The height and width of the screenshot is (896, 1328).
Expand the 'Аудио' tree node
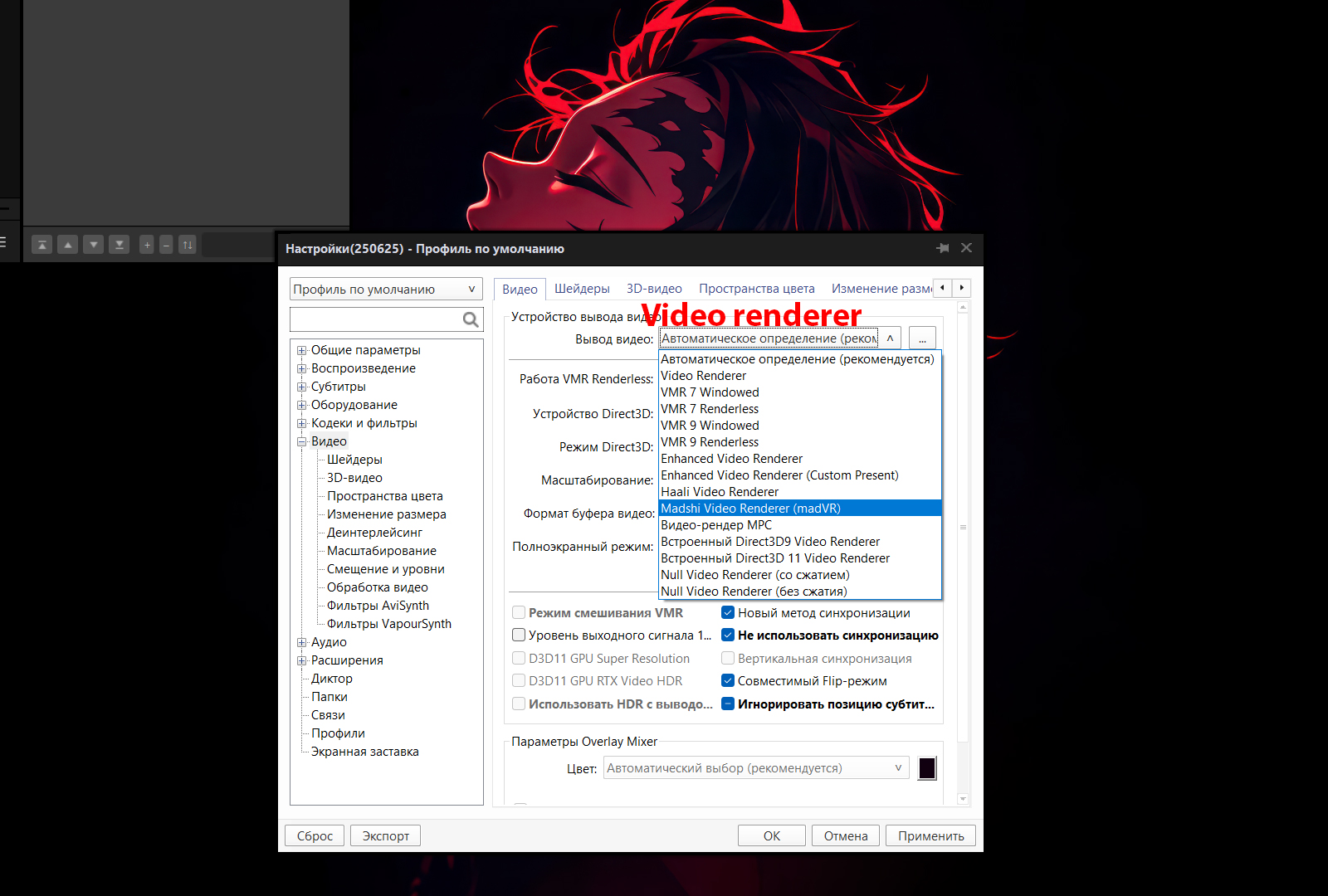302,642
